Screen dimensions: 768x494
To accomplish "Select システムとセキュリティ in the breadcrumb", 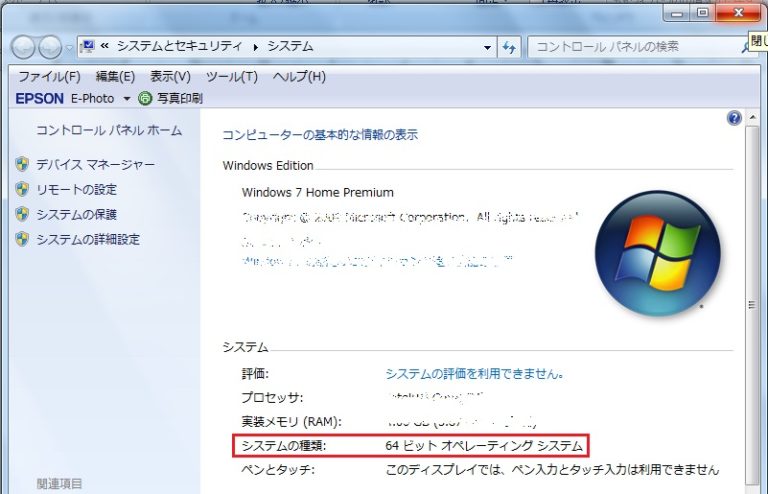I will (x=179, y=47).
